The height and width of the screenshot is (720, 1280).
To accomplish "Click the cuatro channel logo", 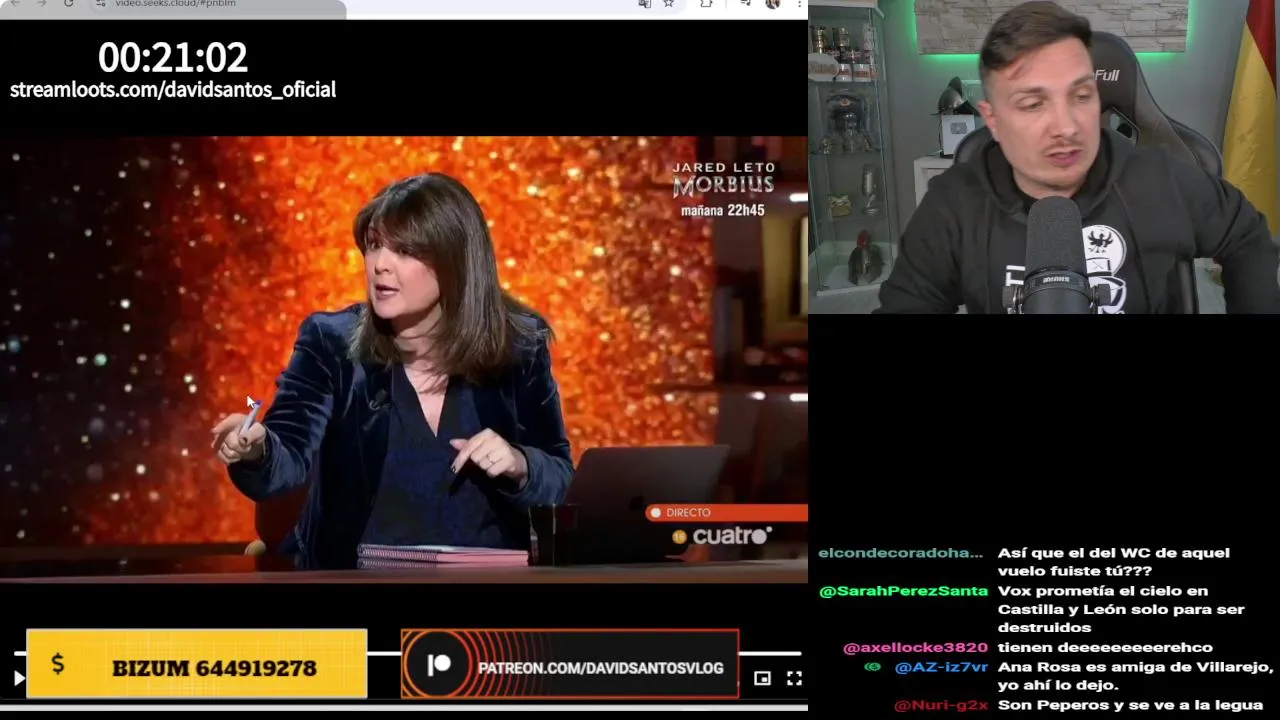I will click(x=722, y=536).
